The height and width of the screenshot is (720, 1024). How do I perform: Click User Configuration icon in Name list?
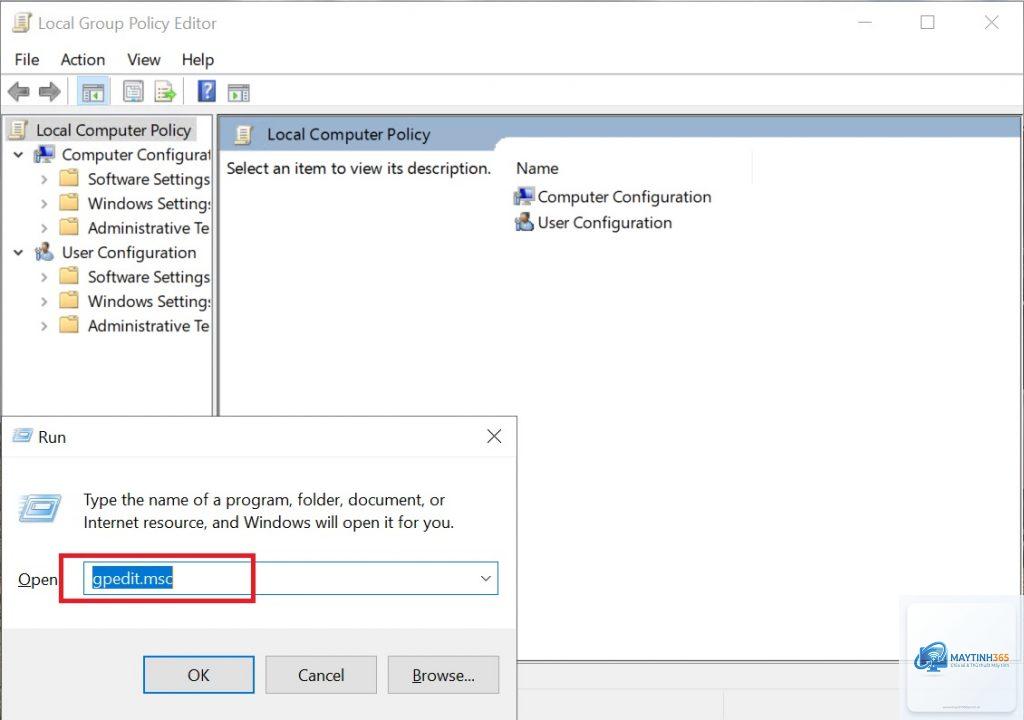[x=524, y=222]
